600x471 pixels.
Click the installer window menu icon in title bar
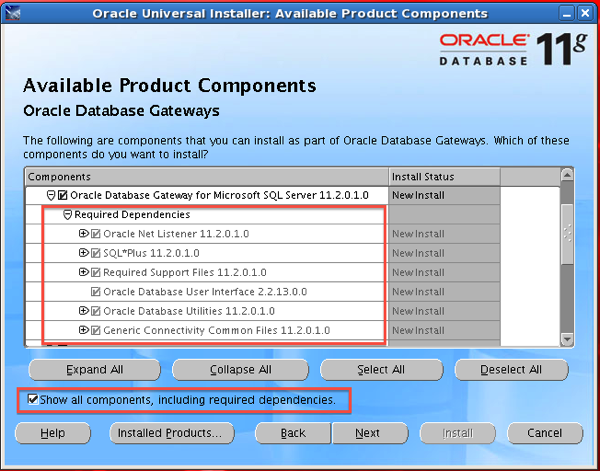12,13
